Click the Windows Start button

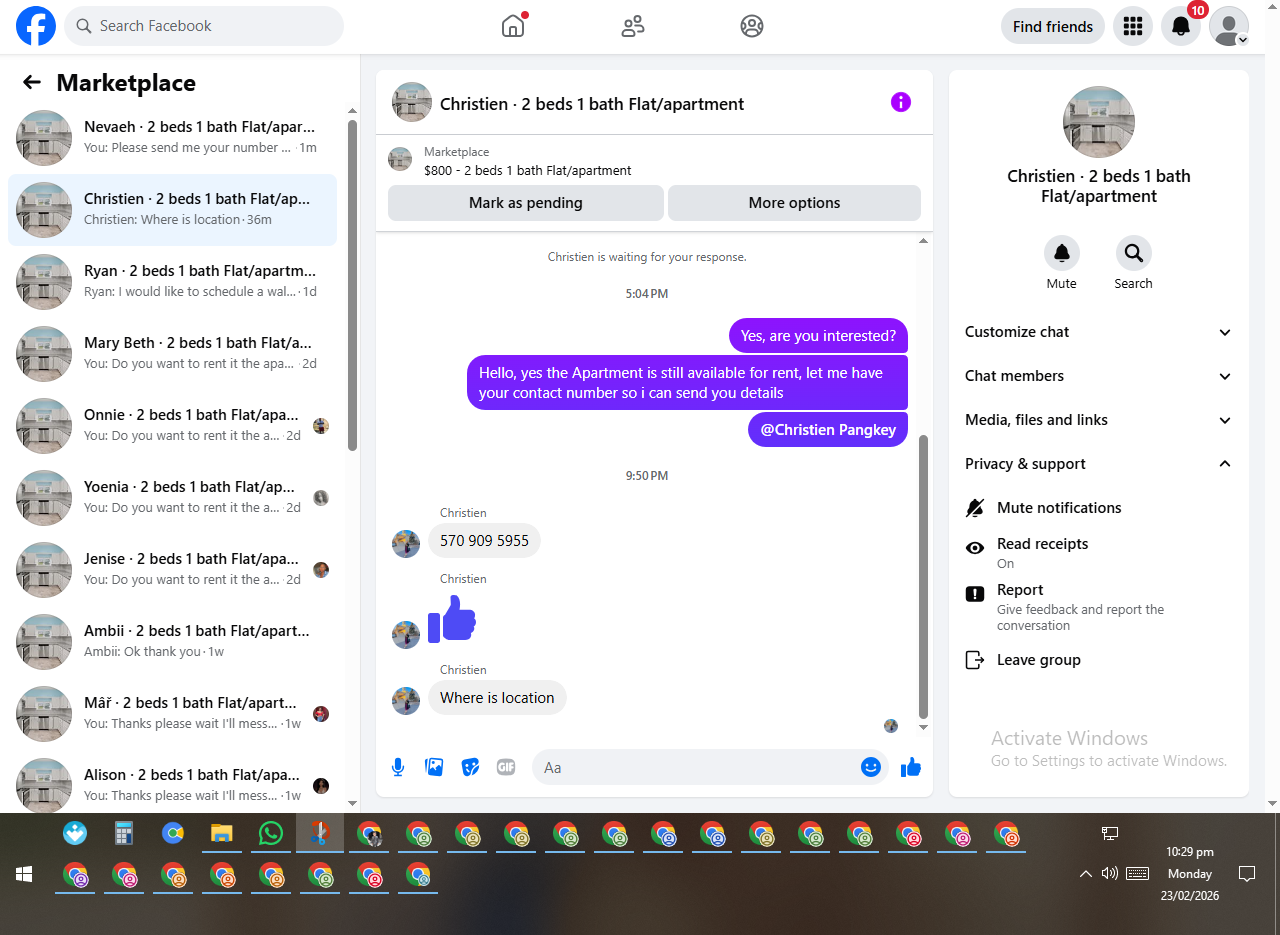[x=24, y=874]
